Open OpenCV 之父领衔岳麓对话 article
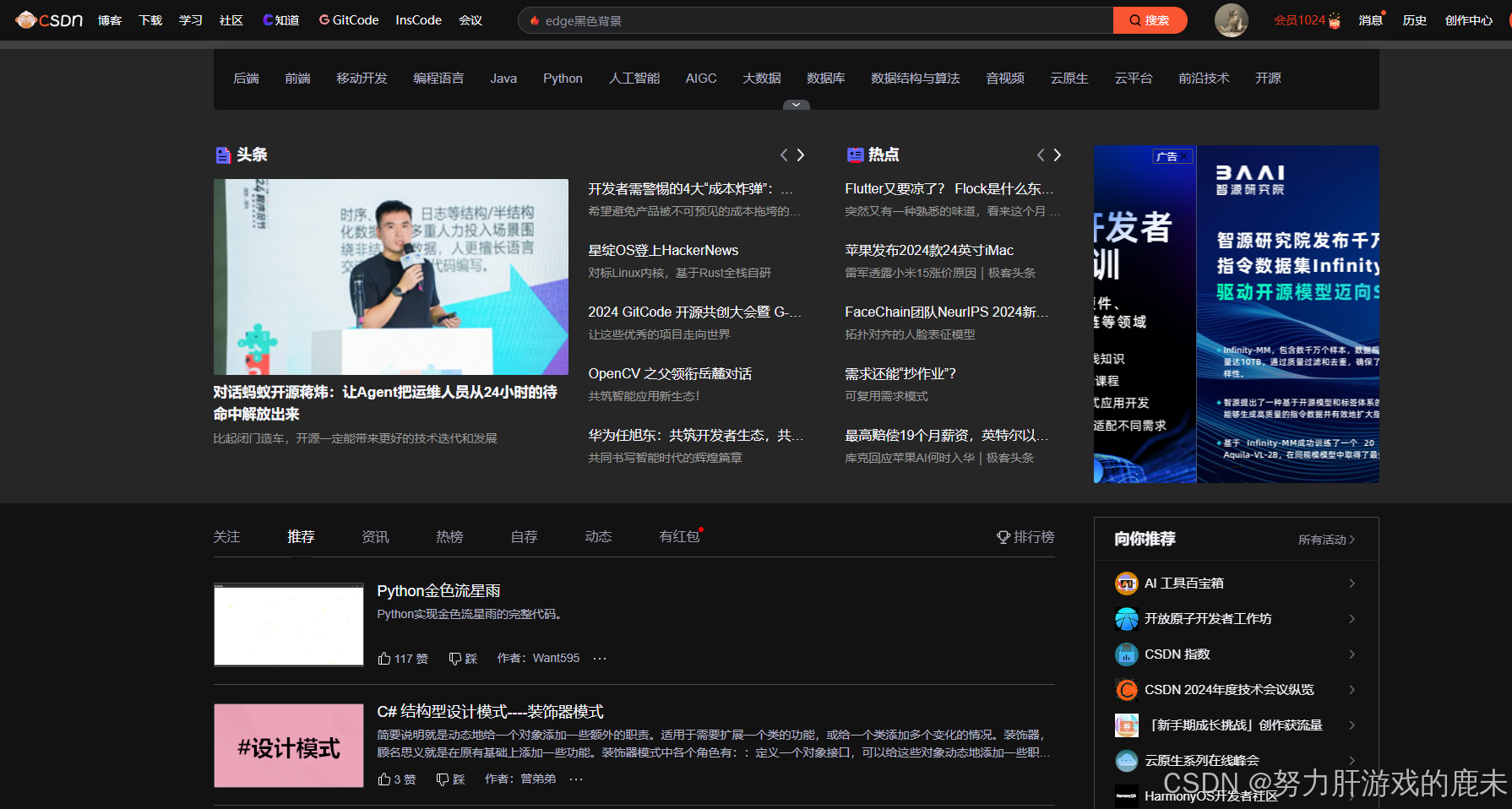The height and width of the screenshot is (809, 1512). 670,373
